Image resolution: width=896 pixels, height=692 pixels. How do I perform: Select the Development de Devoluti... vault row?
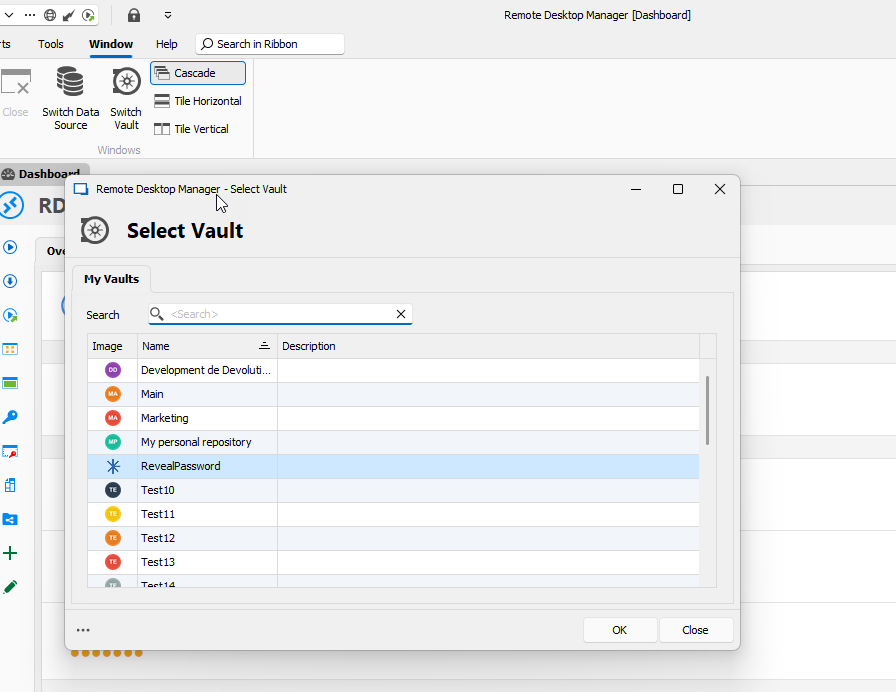pos(393,370)
